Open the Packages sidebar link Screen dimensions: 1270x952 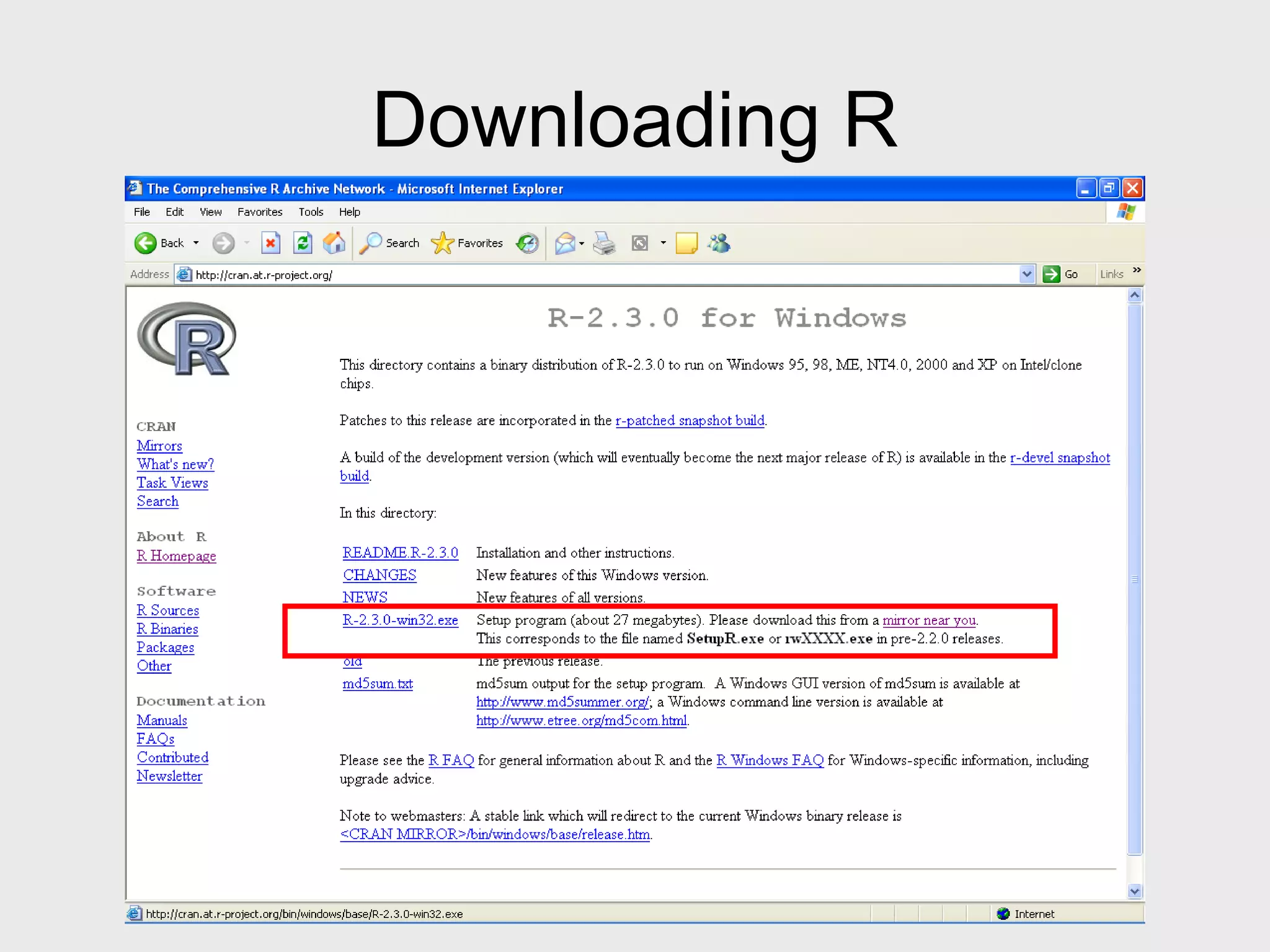pyautogui.click(x=166, y=648)
